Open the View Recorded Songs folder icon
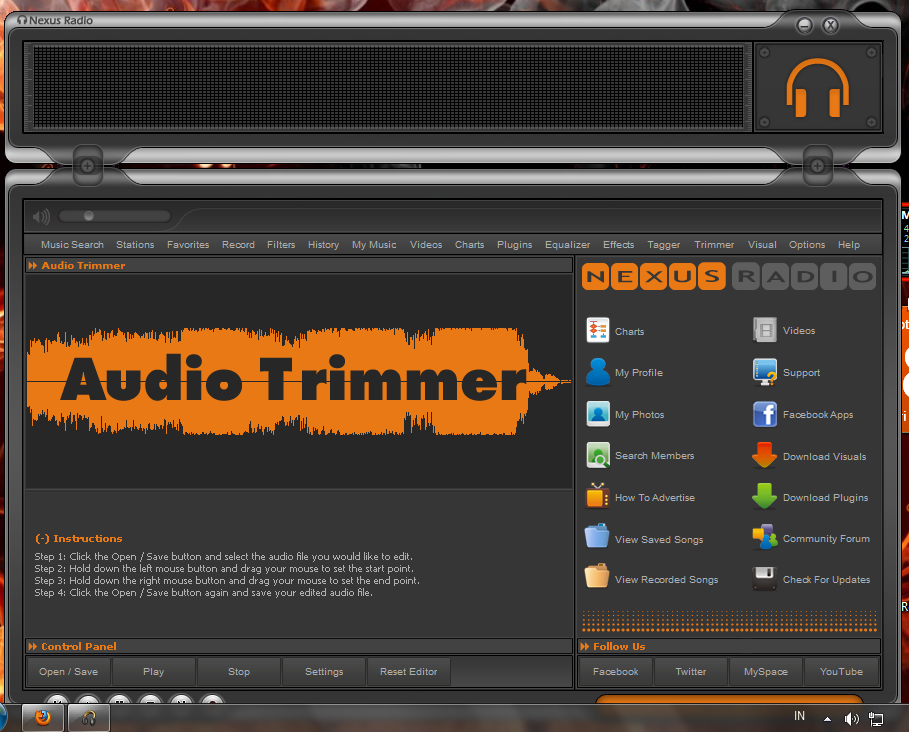 [x=597, y=576]
